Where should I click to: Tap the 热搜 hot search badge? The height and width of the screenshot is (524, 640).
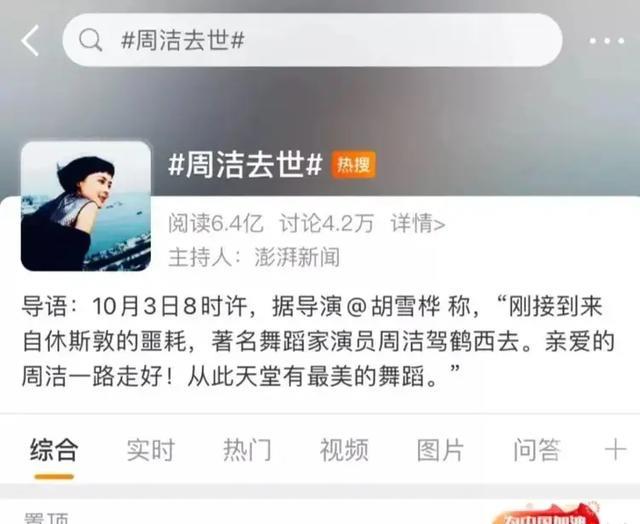353,165
